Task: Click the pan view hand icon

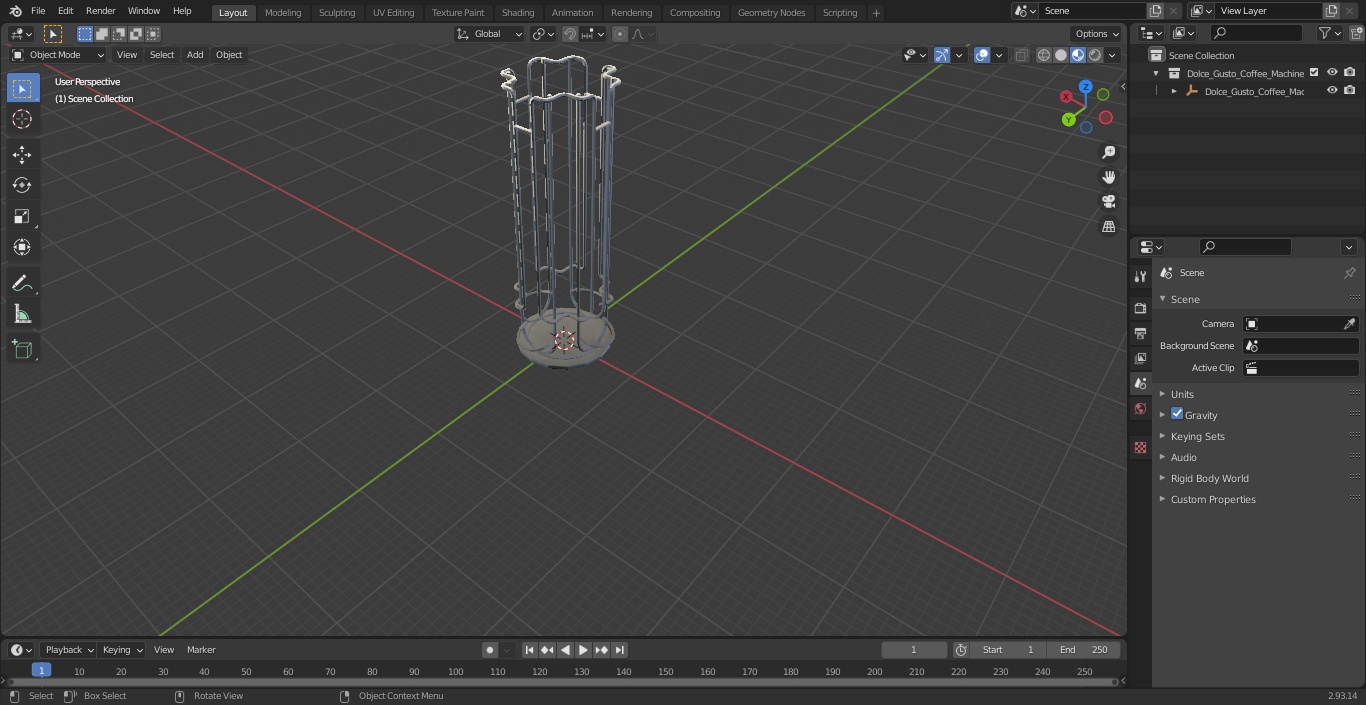Action: click(1108, 177)
